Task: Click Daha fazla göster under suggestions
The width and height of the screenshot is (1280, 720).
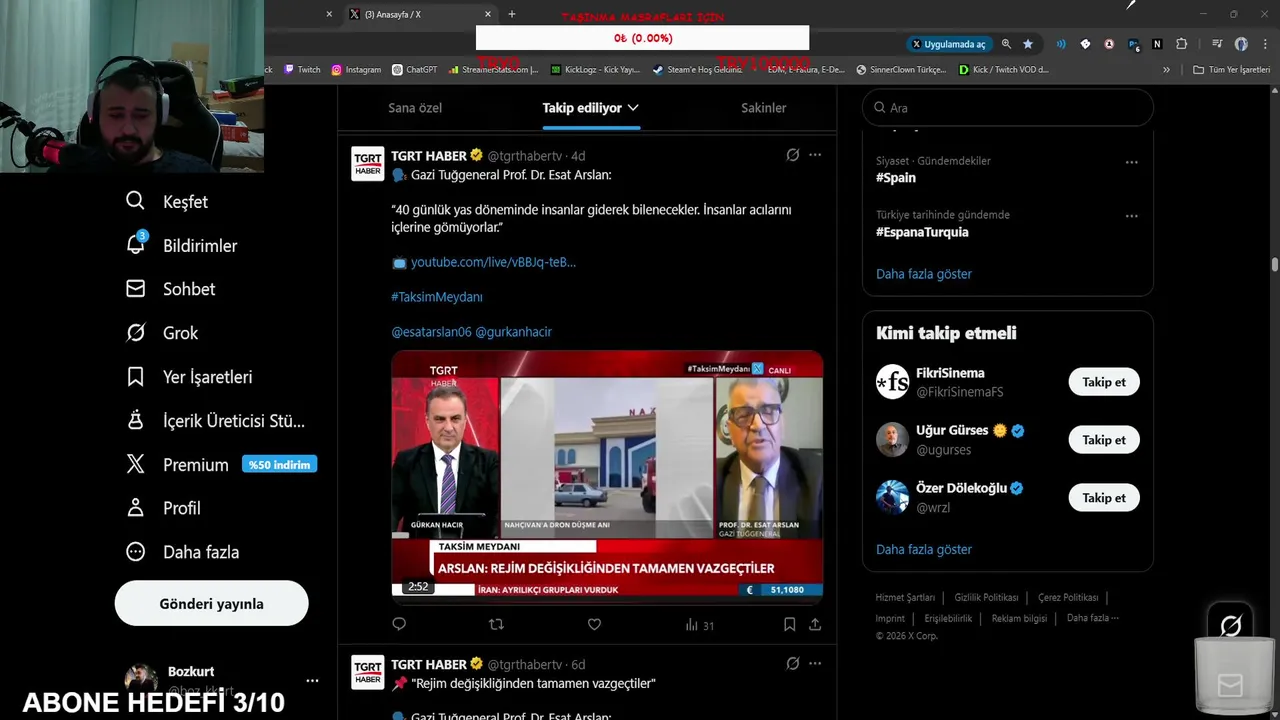Action: [924, 550]
